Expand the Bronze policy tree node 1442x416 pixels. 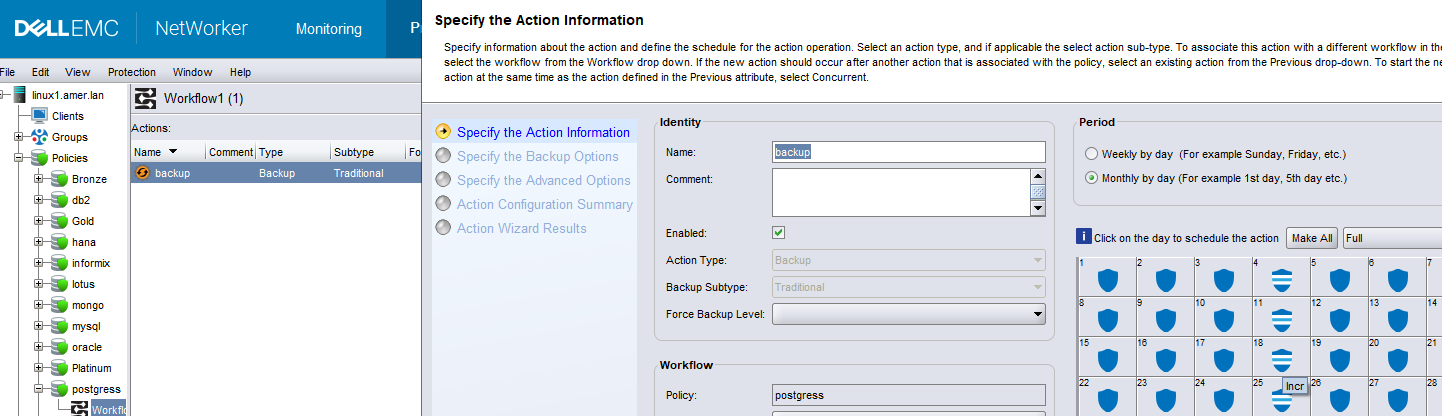click(39, 179)
